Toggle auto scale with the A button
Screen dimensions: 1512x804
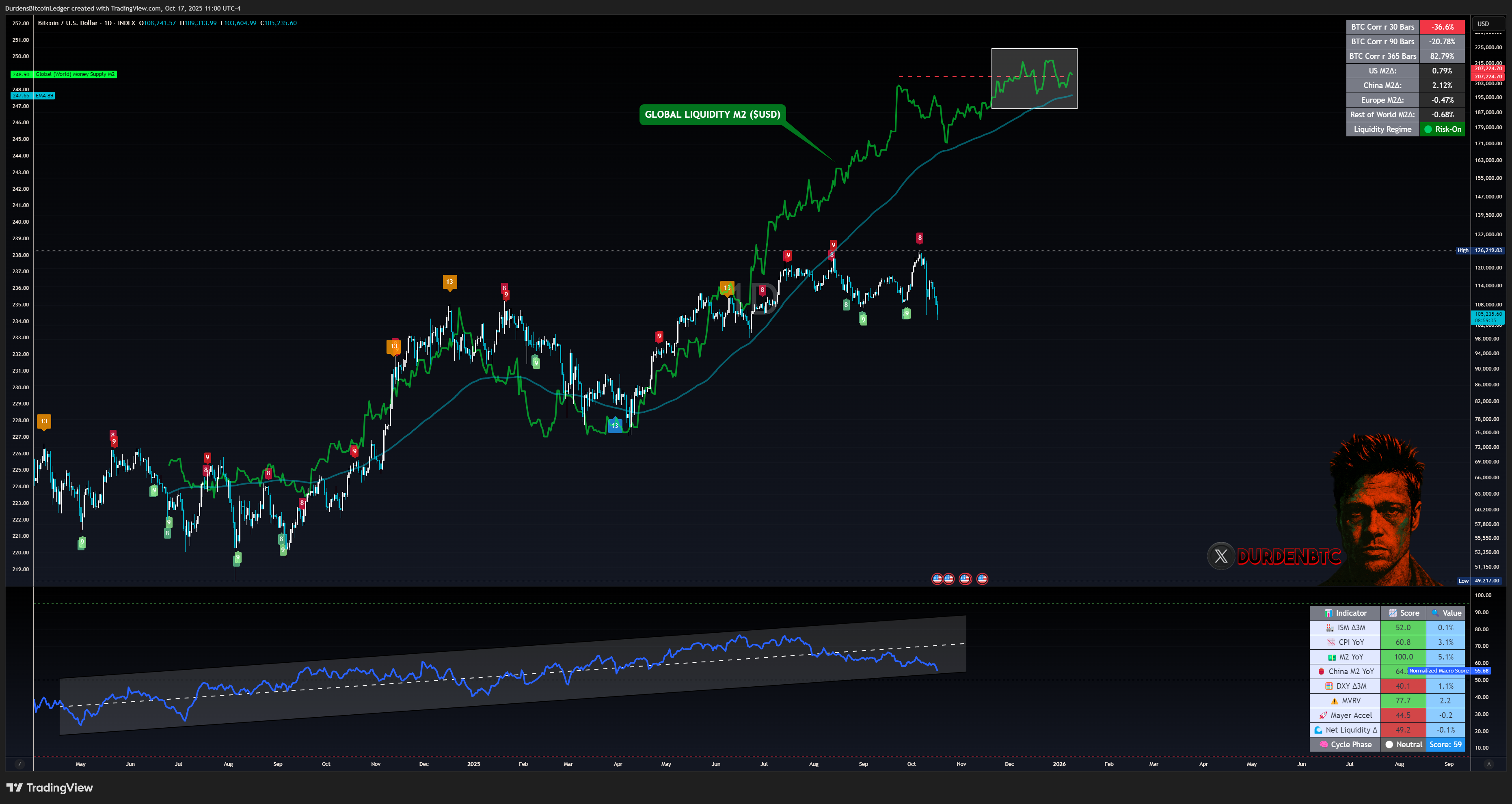pyautogui.click(x=1488, y=764)
